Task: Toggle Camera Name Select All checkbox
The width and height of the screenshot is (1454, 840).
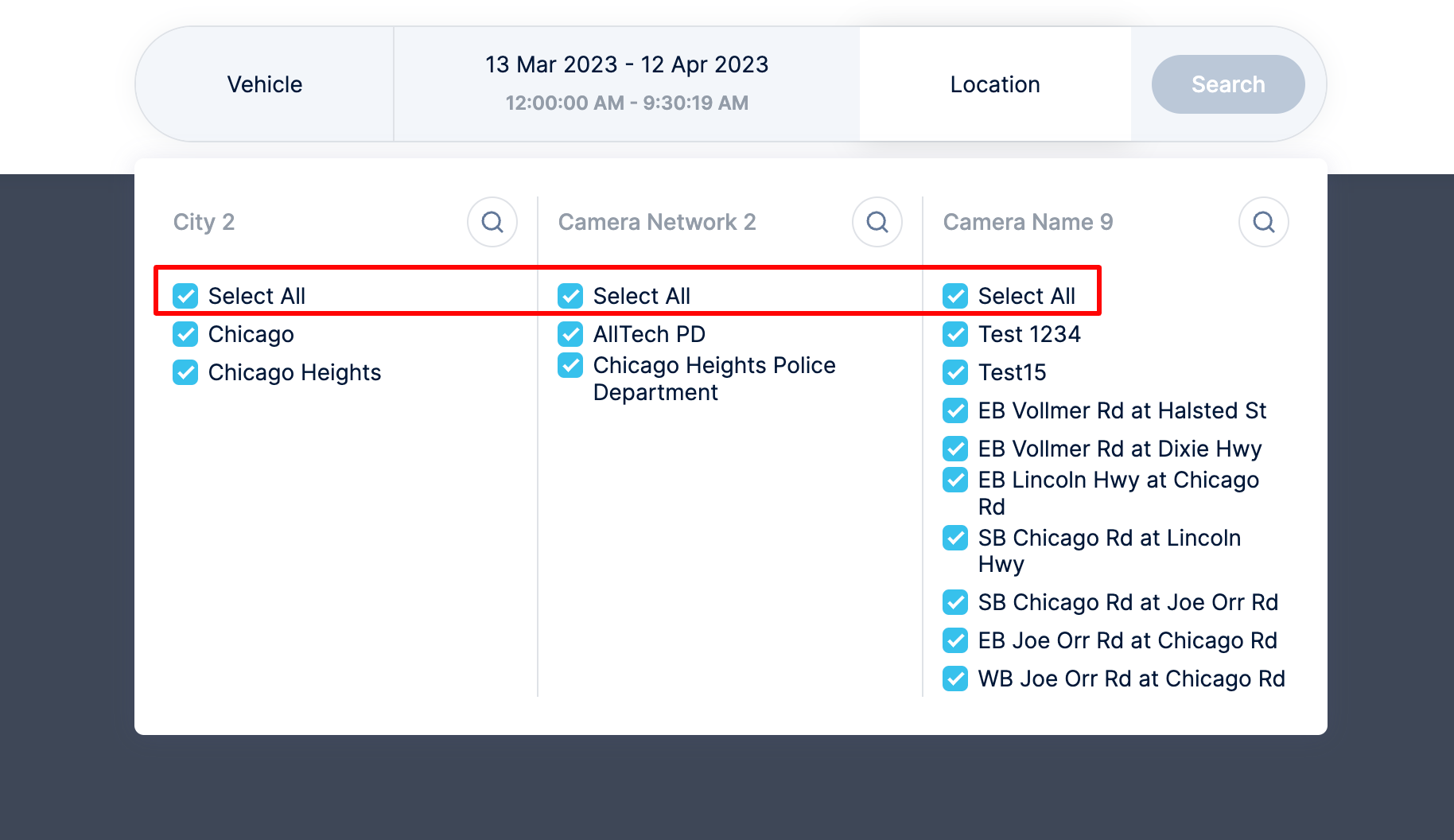Action: tap(955, 296)
